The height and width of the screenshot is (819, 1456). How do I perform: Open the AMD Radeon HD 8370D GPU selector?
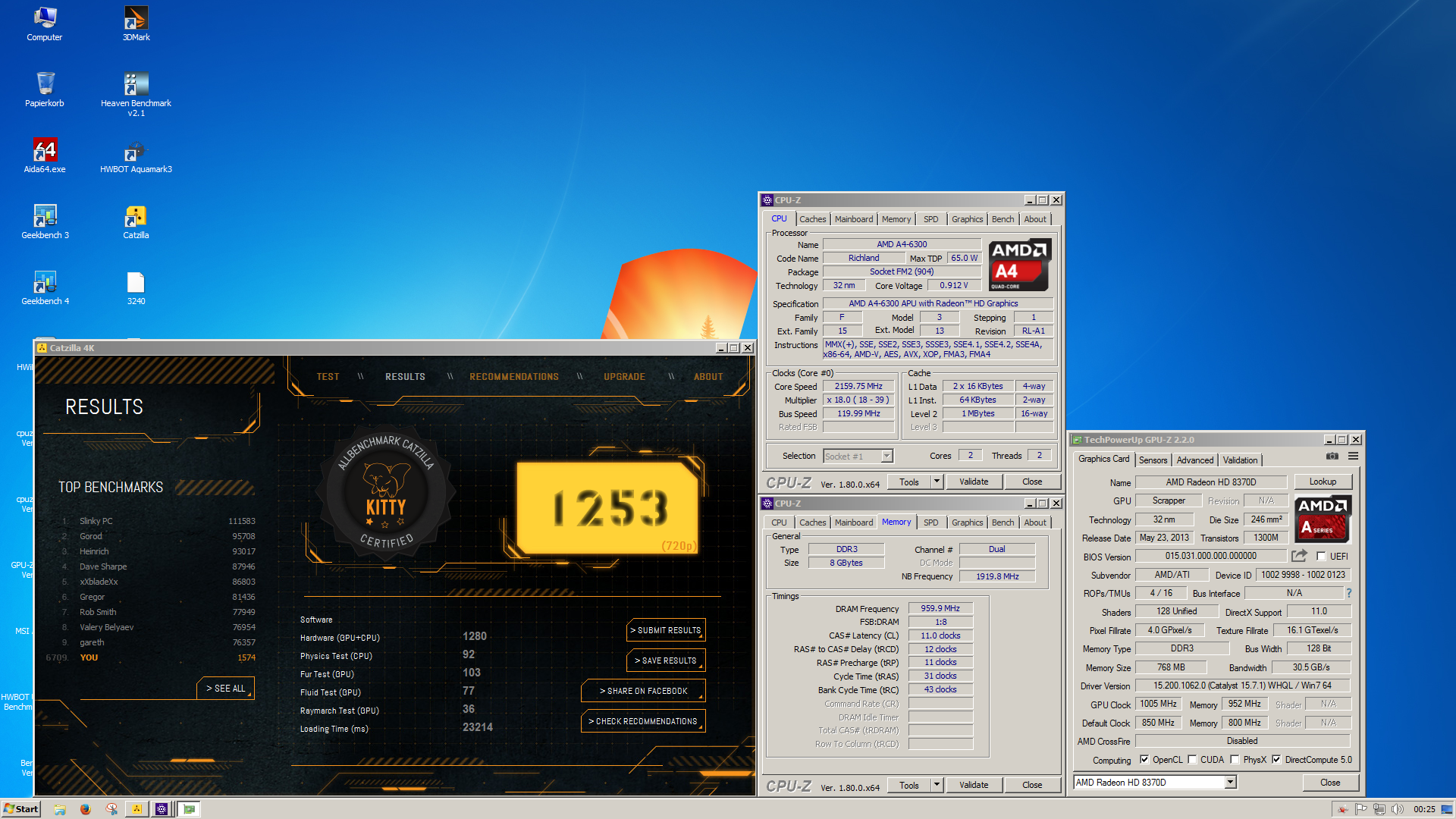point(1155,783)
